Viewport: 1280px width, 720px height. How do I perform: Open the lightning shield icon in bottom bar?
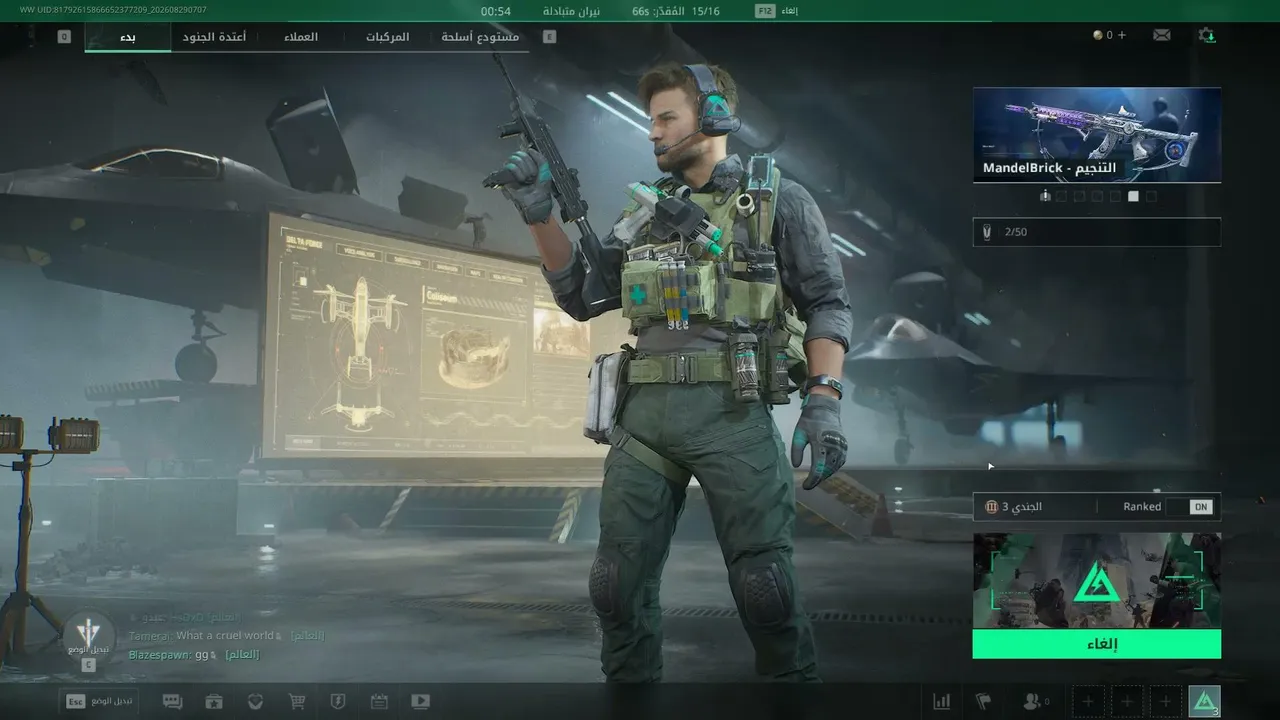pyautogui.click(x=338, y=702)
